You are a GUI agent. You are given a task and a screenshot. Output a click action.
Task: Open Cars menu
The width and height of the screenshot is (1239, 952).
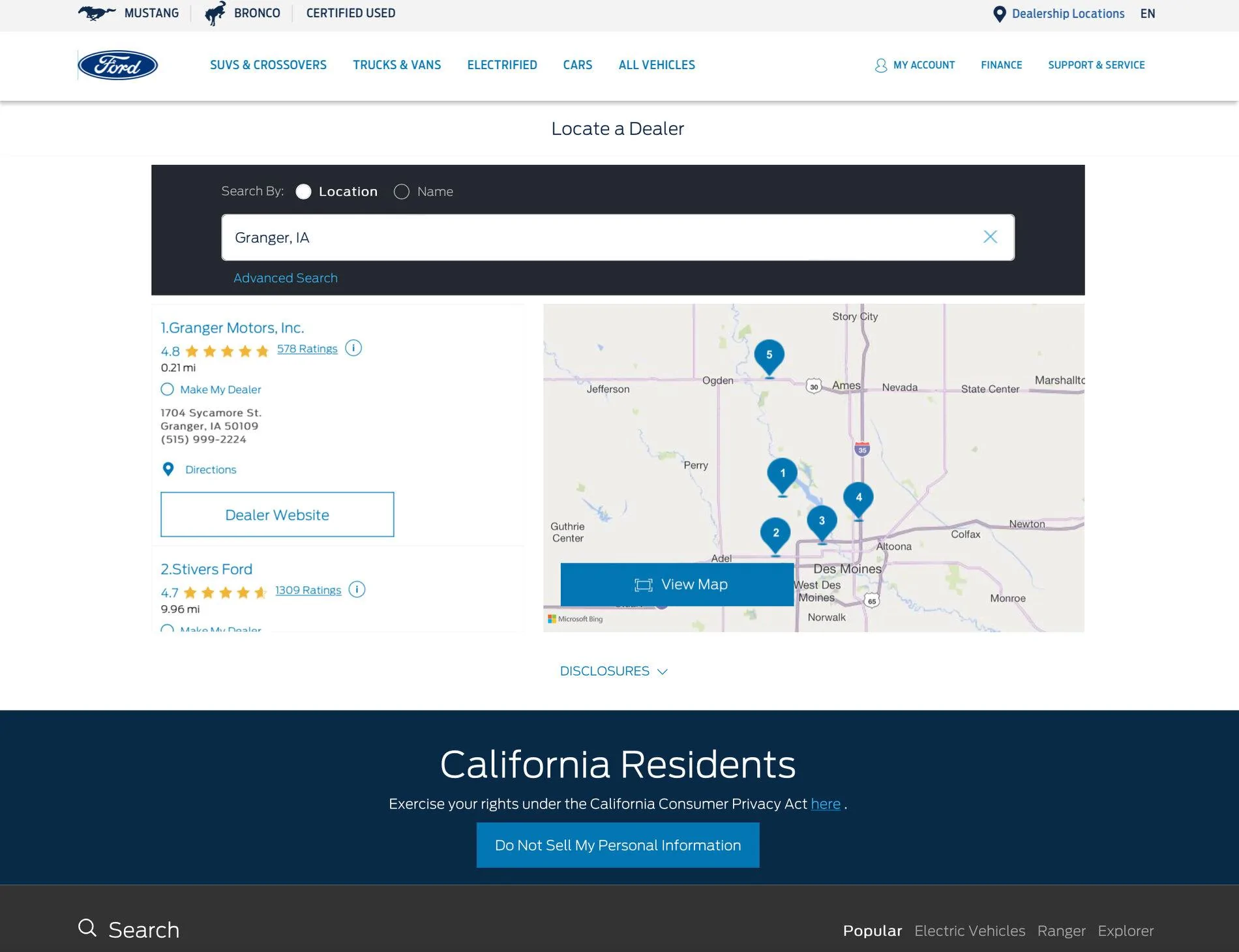(x=578, y=65)
